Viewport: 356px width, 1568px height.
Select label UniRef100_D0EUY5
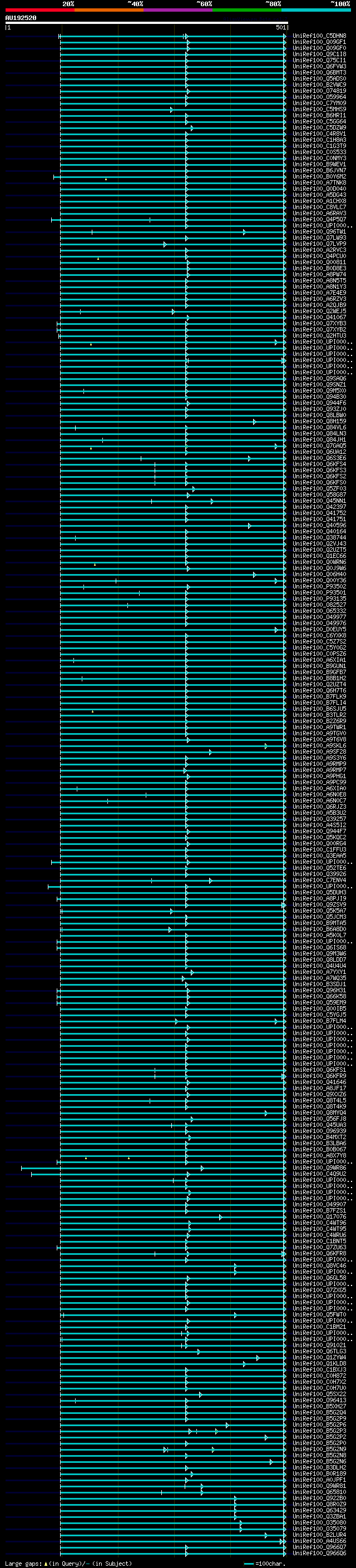coord(319,630)
